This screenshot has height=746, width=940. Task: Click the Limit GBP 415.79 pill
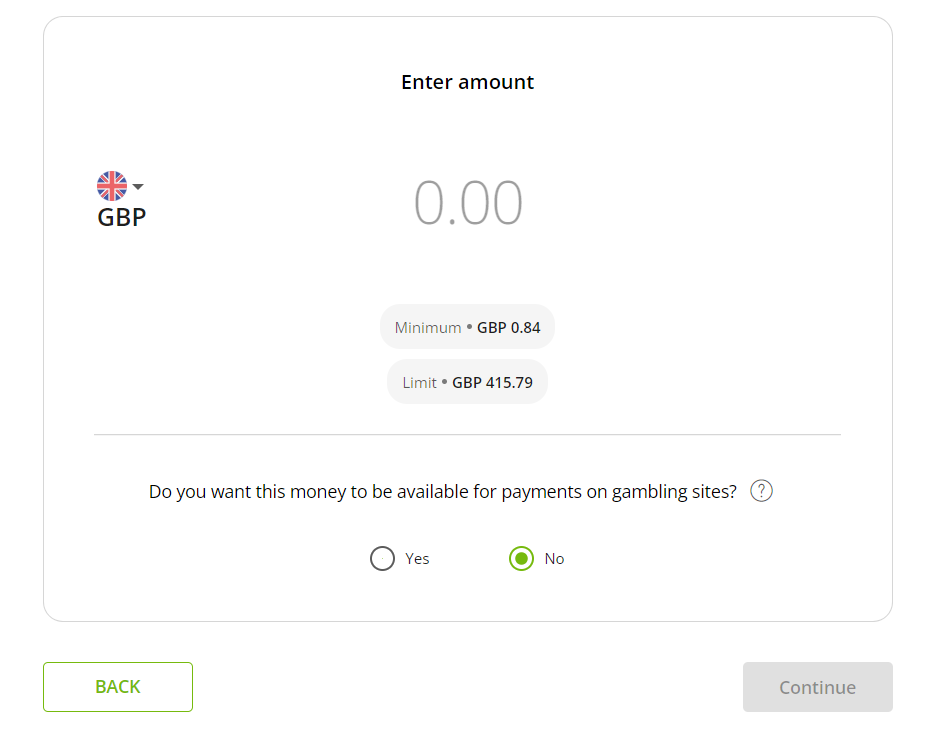coord(468,382)
